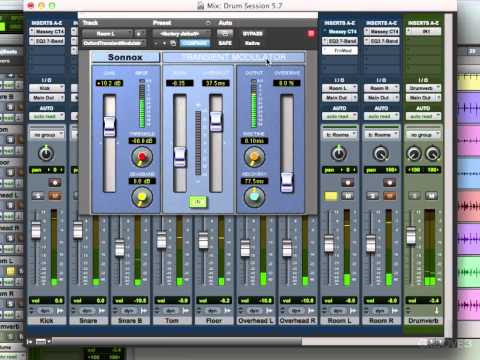The height and width of the screenshot is (360, 480).
Task: Click the cyan Recovery knob
Action: tap(254, 196)
